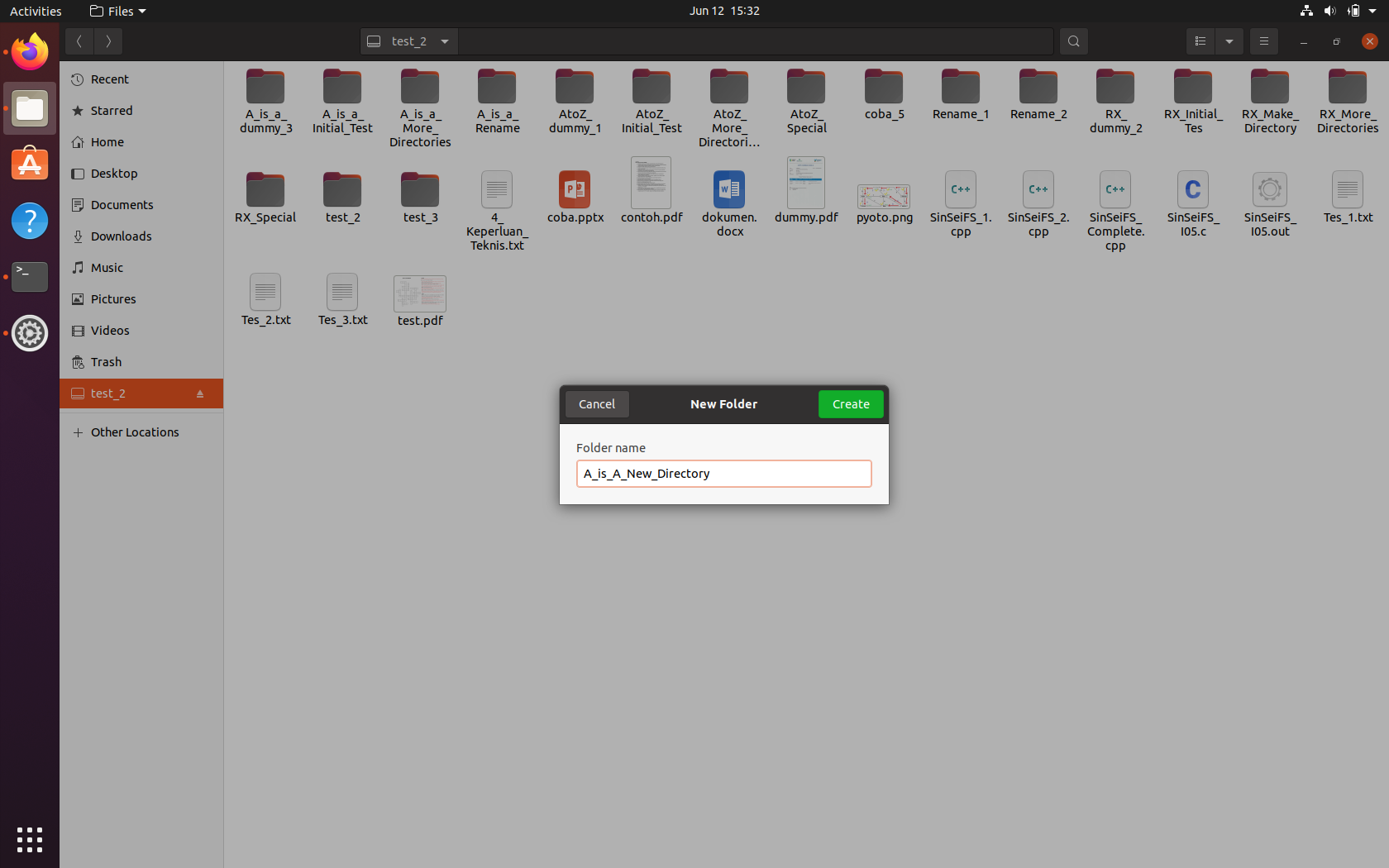
Task: Open the test.pdf thumbnail
Action: point(419,293)
